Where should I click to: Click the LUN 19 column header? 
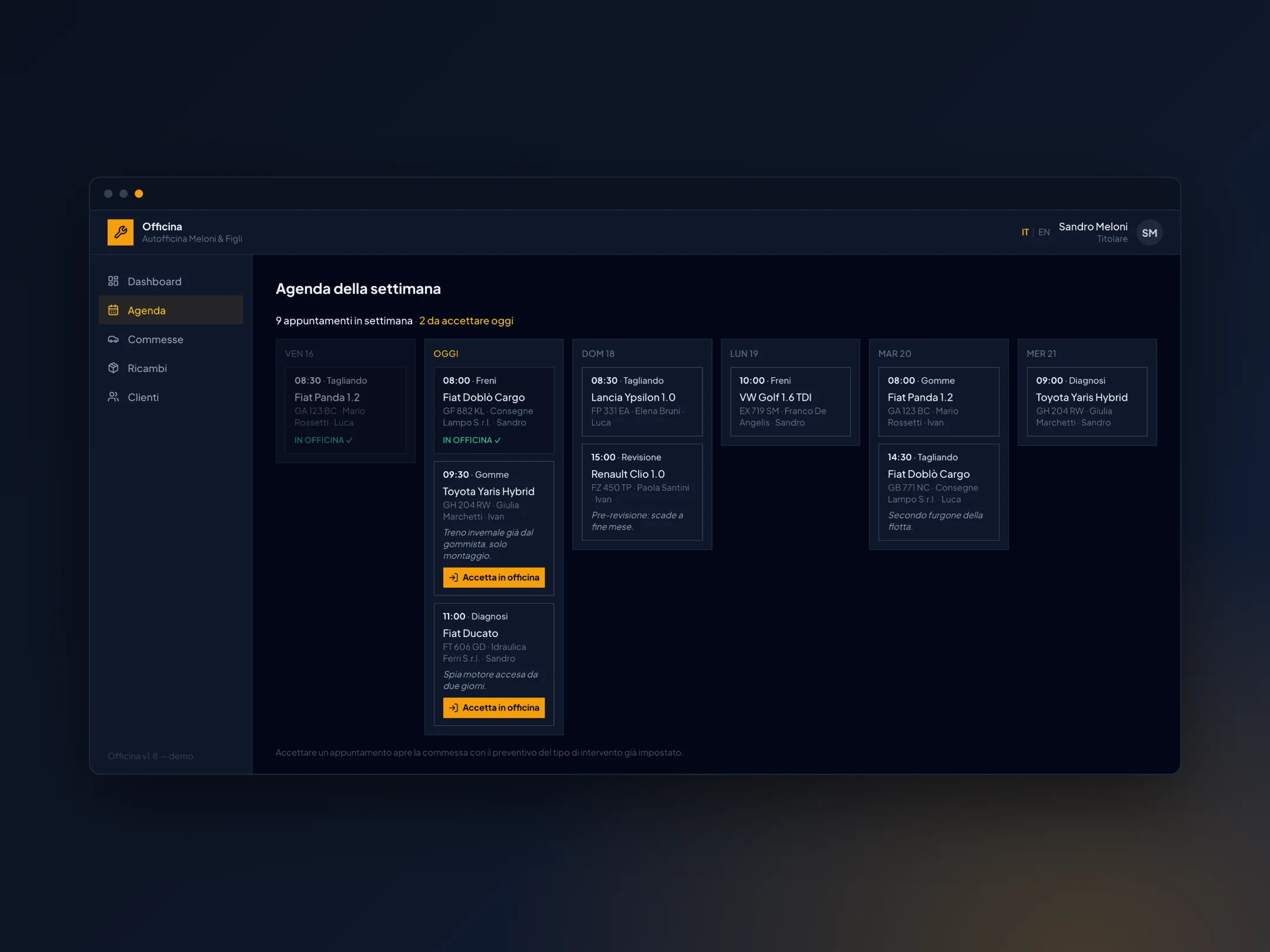(744, 353)
